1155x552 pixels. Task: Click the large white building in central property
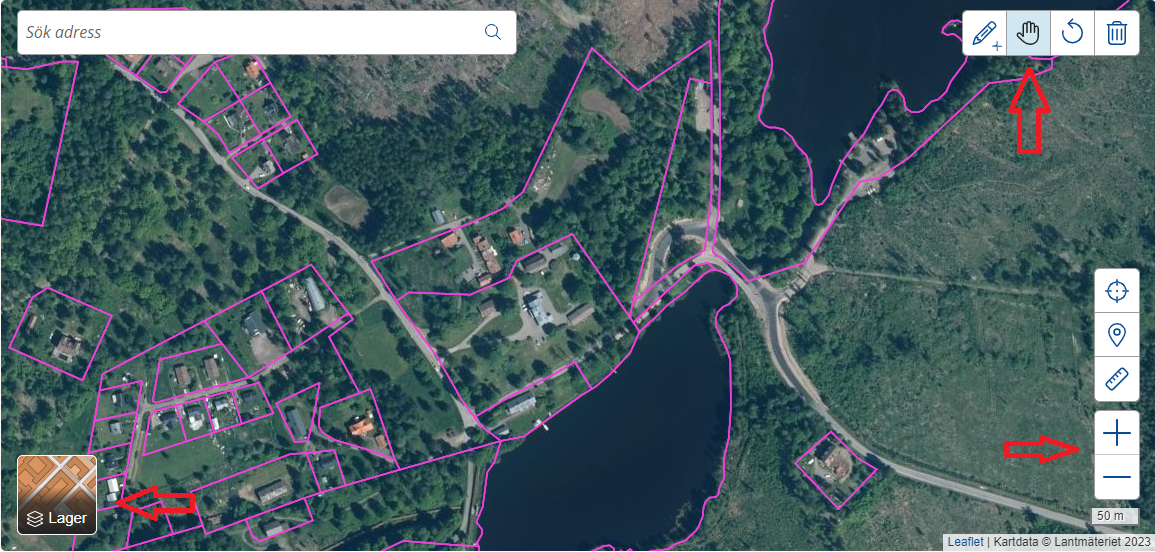coord(538,307)
